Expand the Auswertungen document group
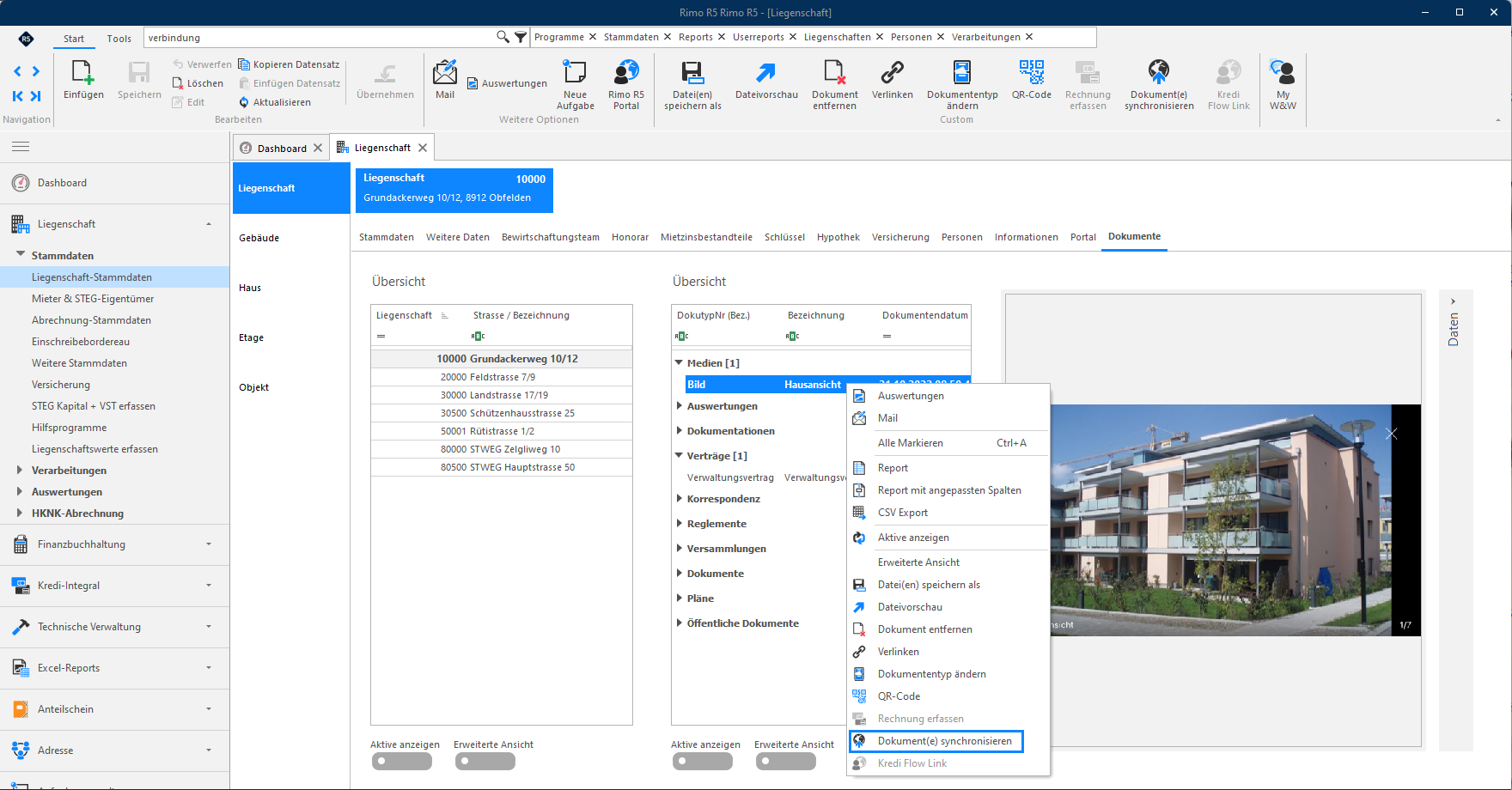Image resolution: width=1512 pixels, height=790 pixels. pyautogui.click(x=680, y=405)
